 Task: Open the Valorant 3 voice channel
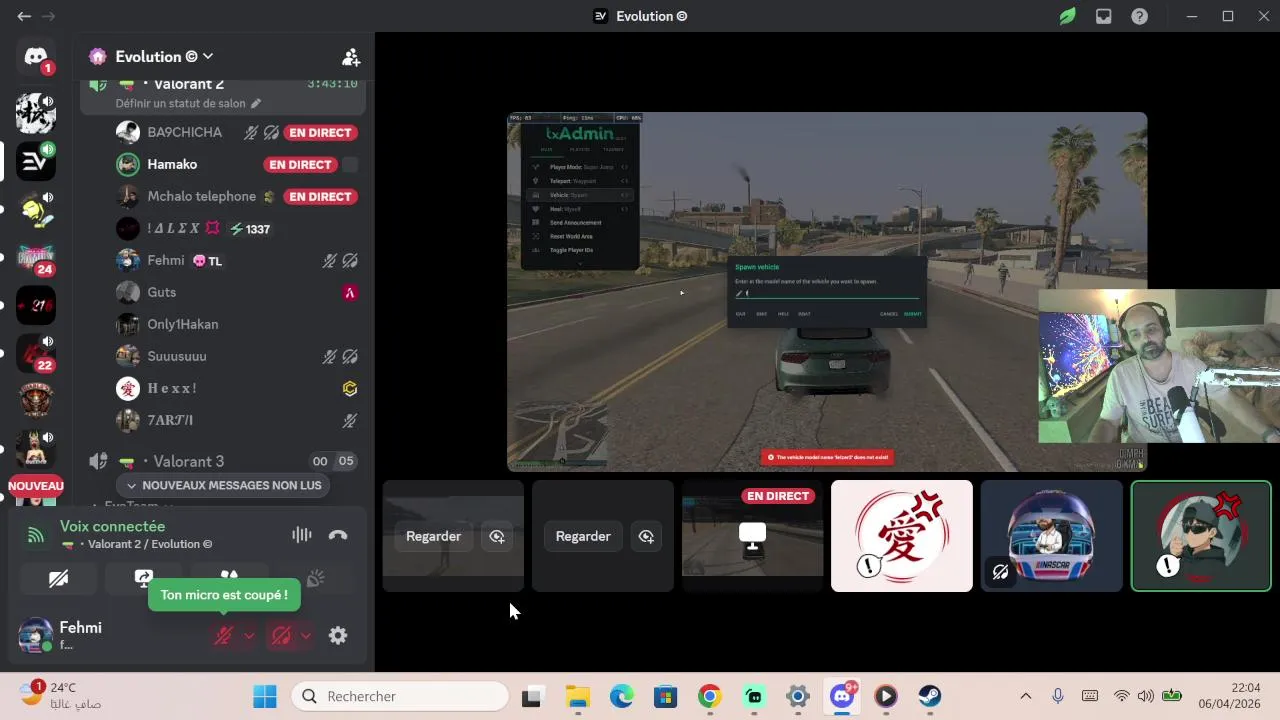pyautogui.click(x=222, y=461)
